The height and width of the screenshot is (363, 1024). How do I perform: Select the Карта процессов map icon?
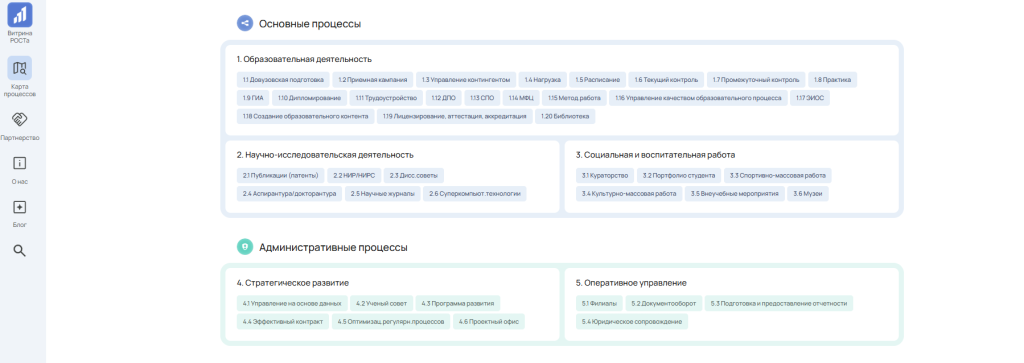[x=20, y=68]
